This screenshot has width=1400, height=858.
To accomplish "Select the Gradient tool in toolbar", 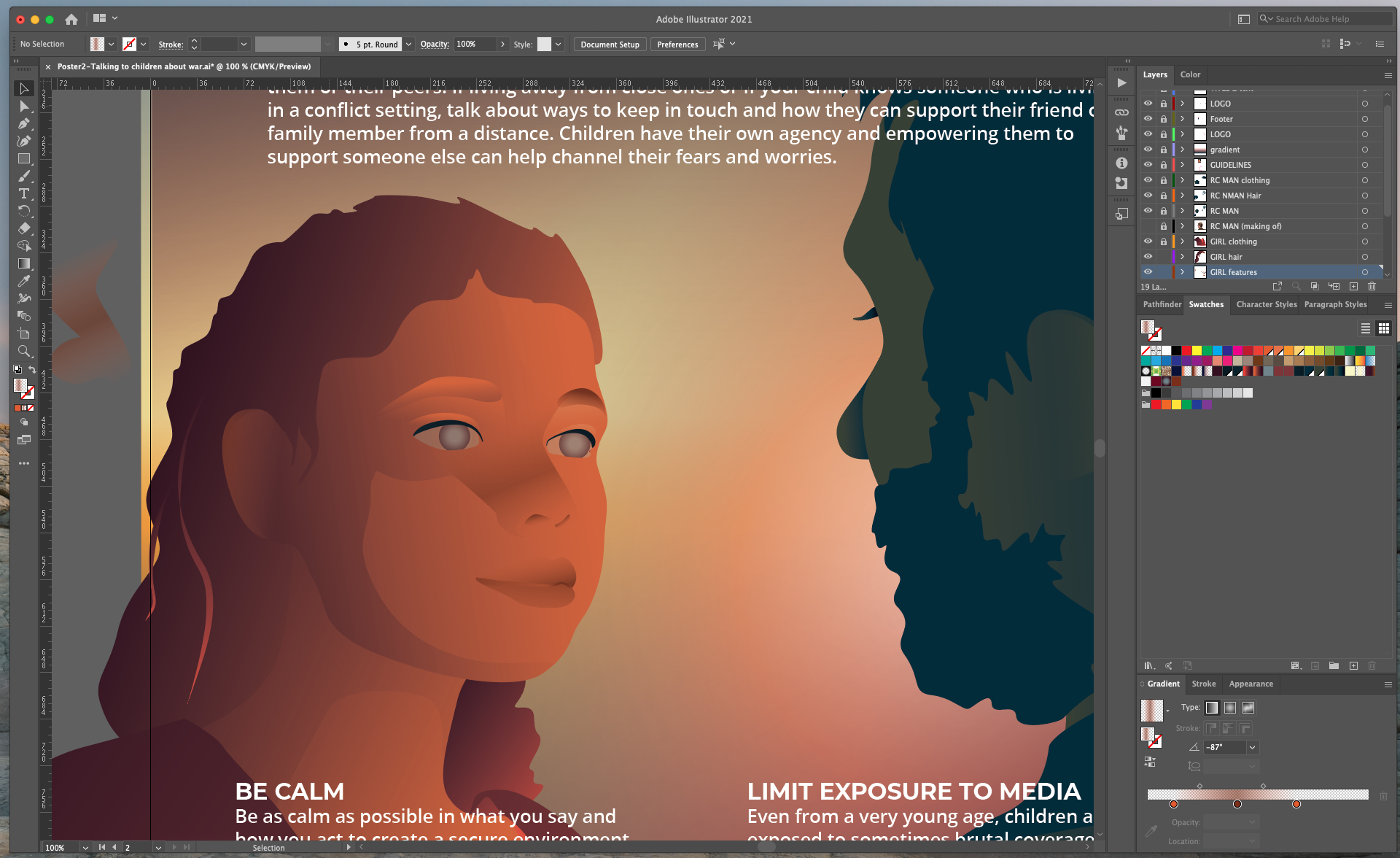I will tap(24, 263).
